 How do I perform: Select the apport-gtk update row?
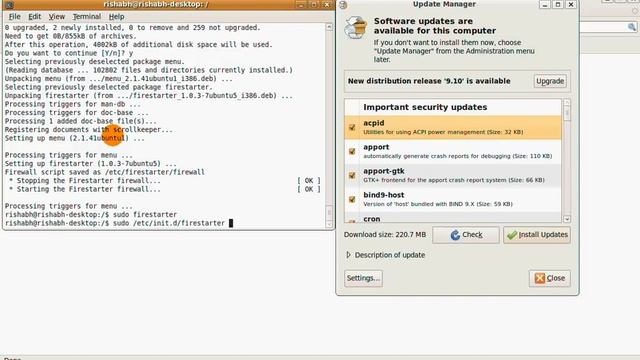point(453,176)
